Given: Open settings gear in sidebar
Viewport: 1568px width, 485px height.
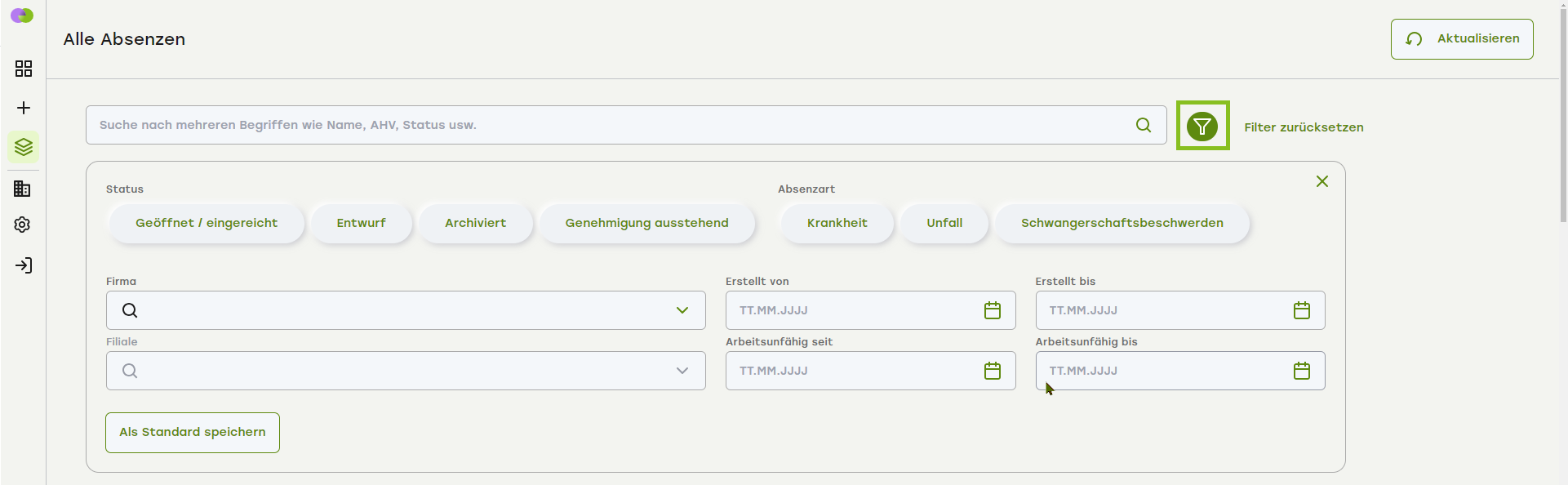Looking at the screenshot, I should coord(23,225).
